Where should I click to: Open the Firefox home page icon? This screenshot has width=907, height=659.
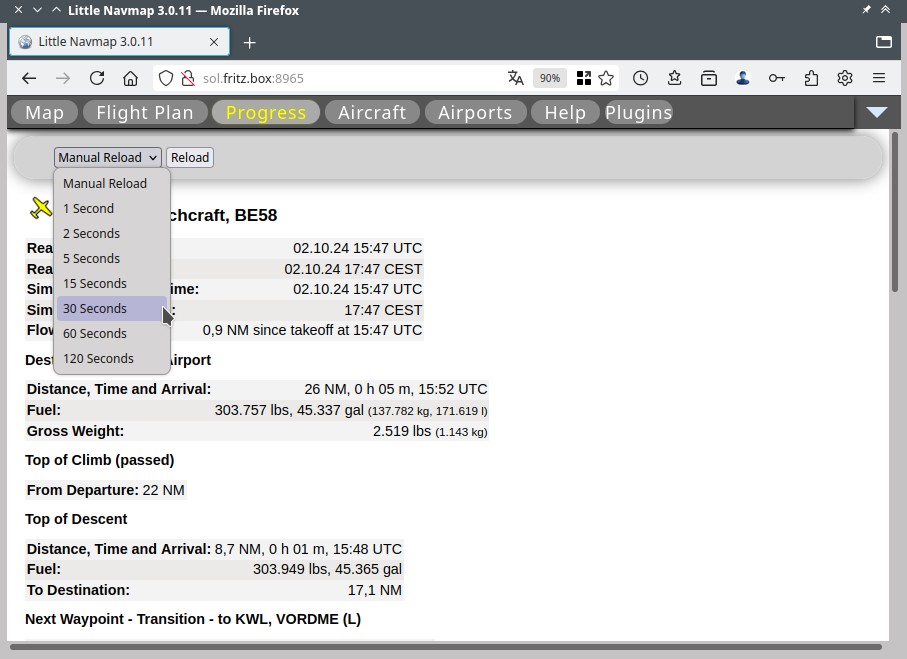pos(131,78)
